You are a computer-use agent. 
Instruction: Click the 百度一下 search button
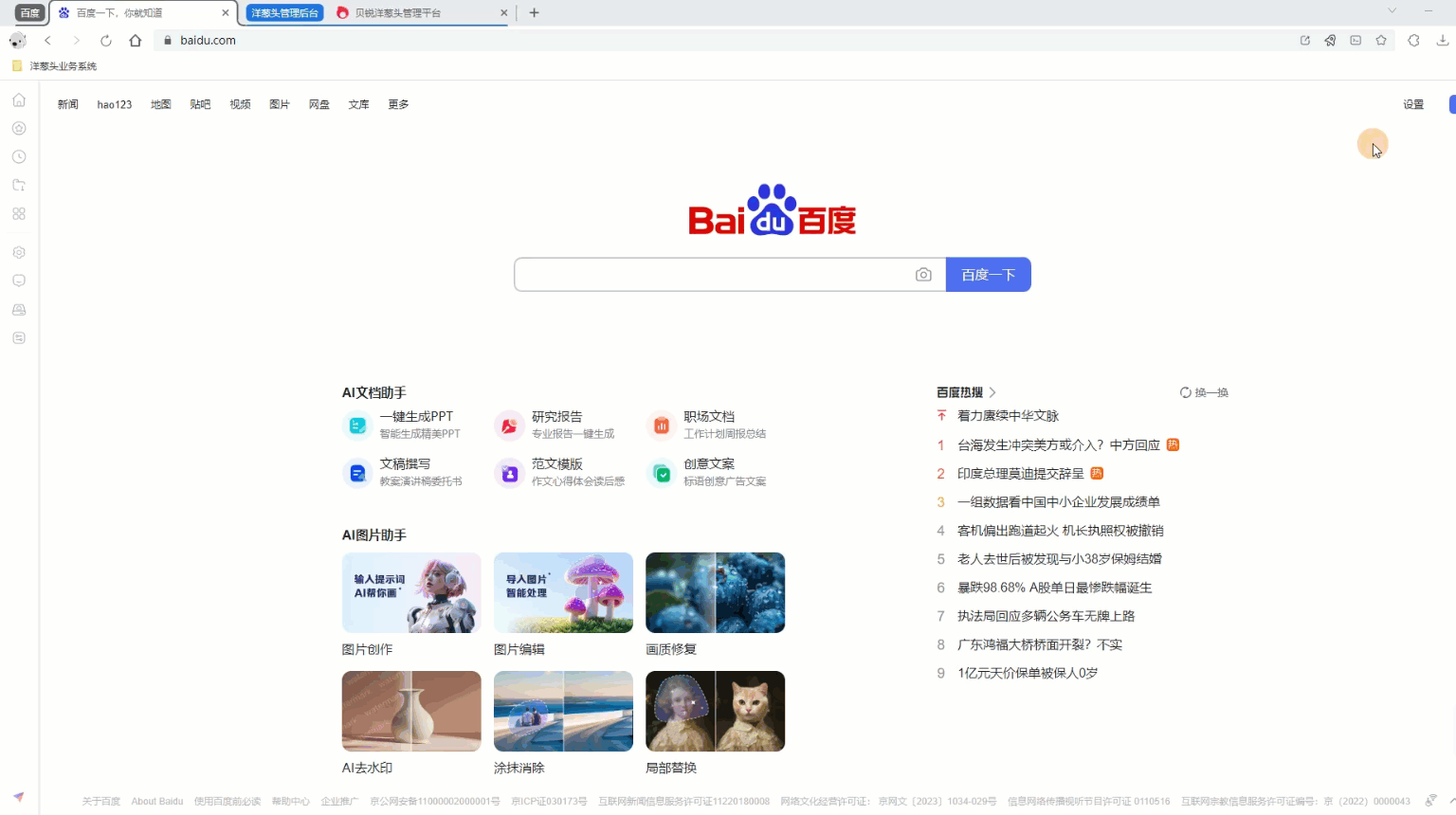[989, 275]
